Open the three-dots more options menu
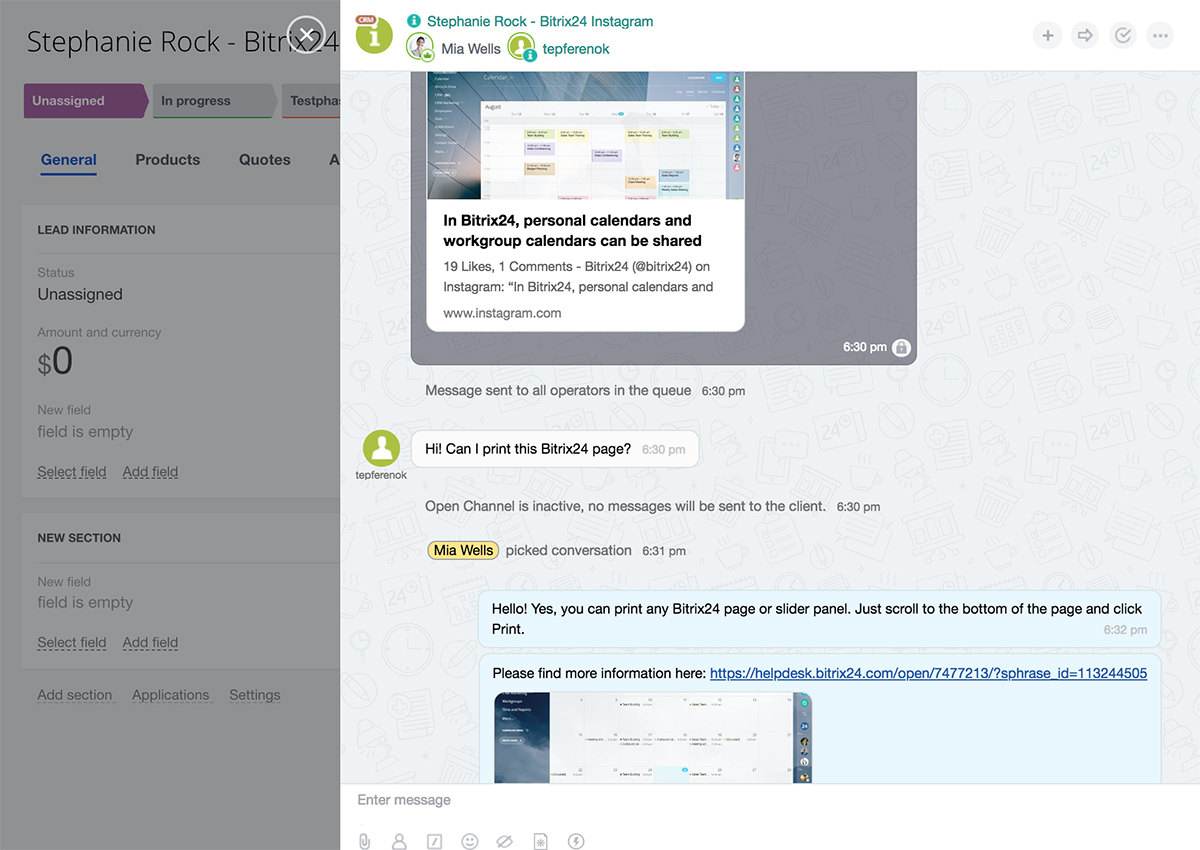 tap(1160, 36)
